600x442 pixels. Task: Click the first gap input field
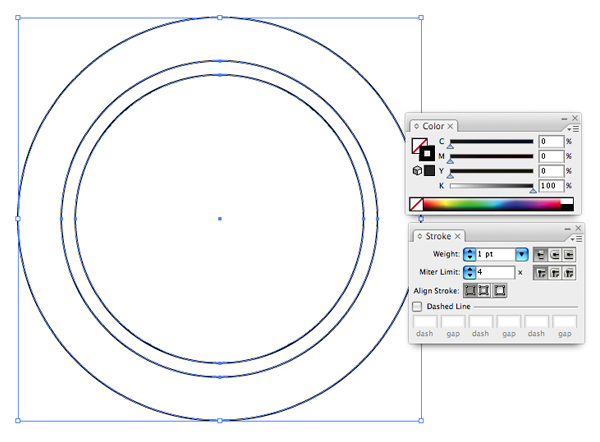tap(453, 321)
